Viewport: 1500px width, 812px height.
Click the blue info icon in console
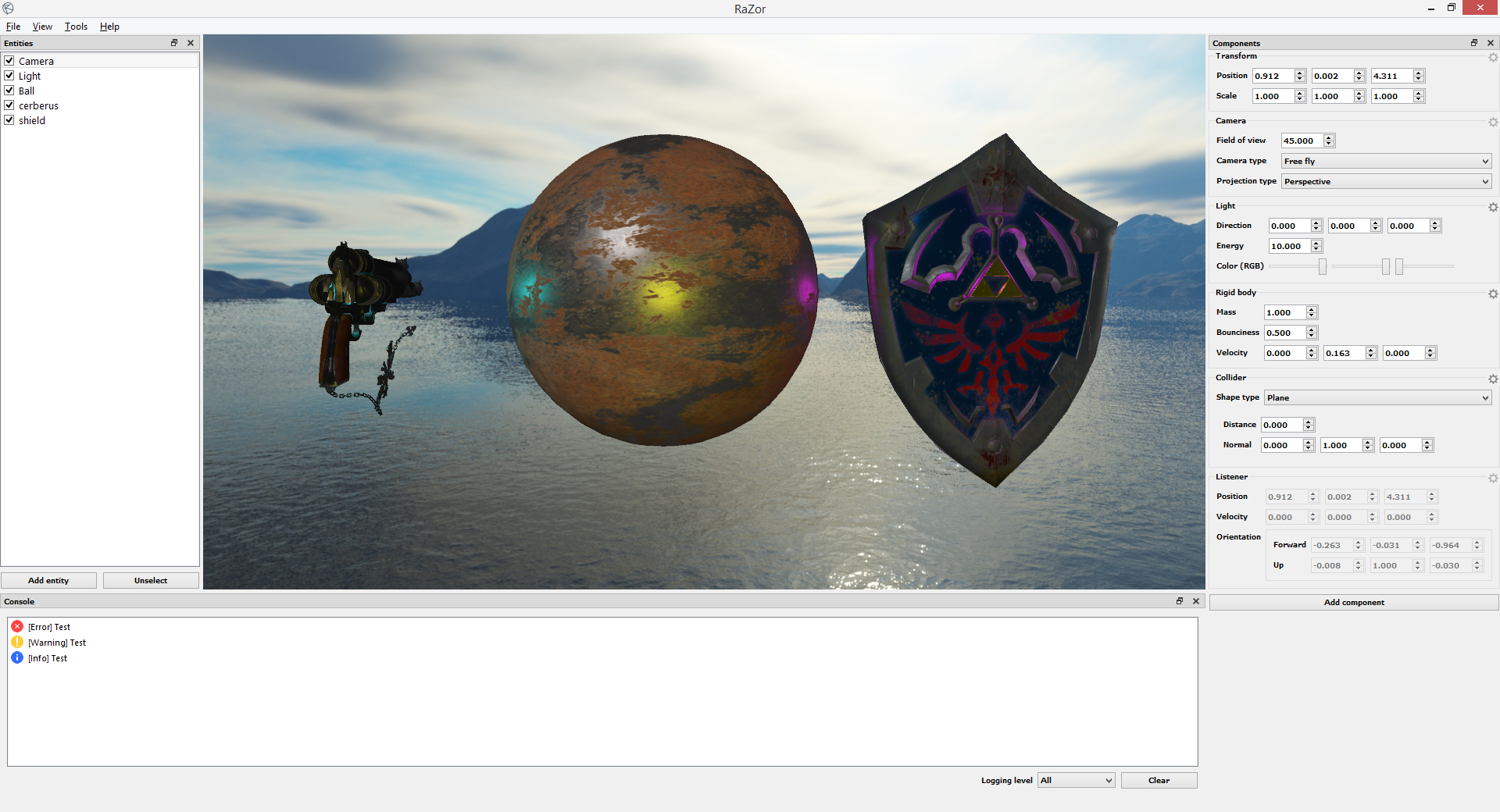(17, 657)
